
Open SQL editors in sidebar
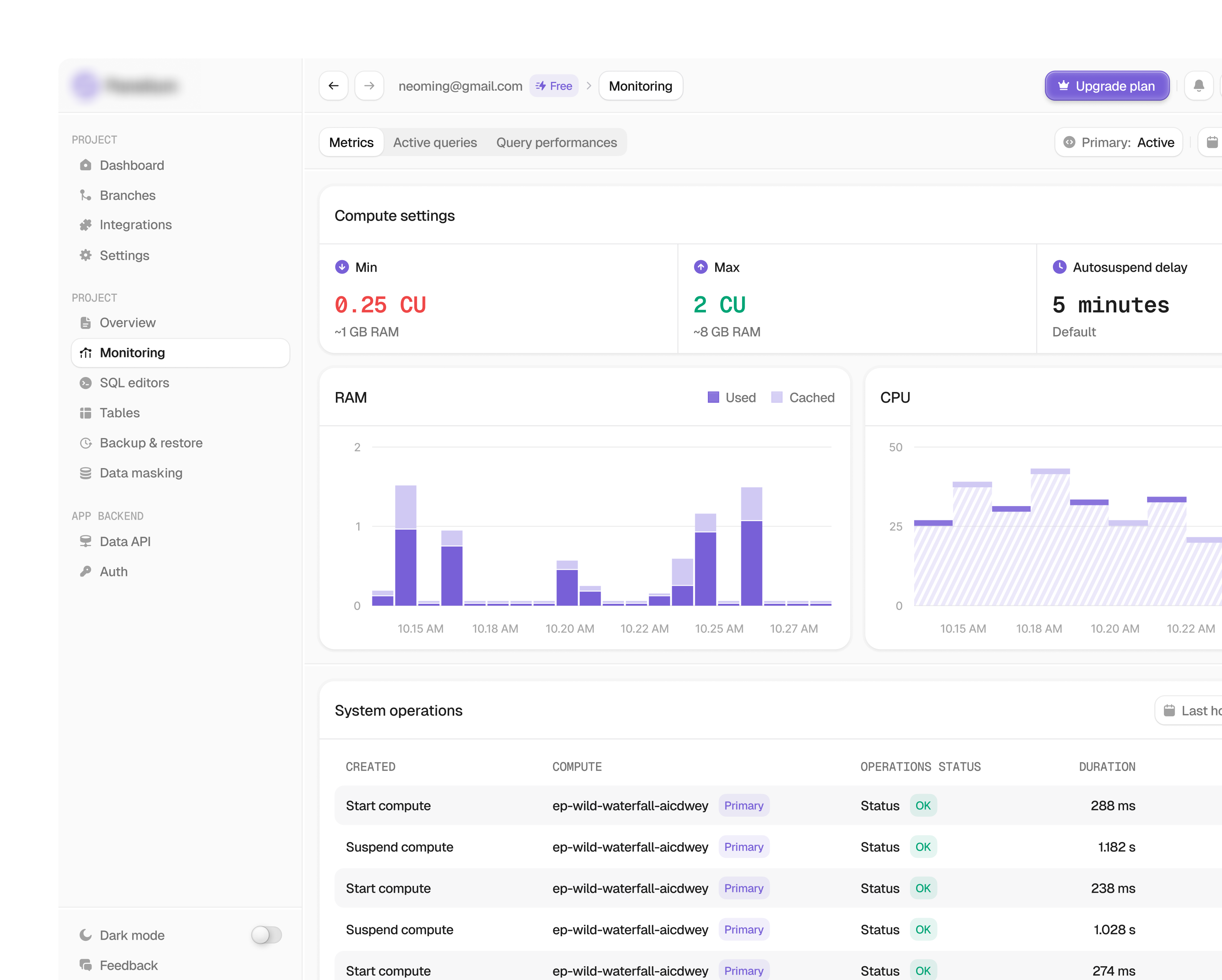(134, 383)
